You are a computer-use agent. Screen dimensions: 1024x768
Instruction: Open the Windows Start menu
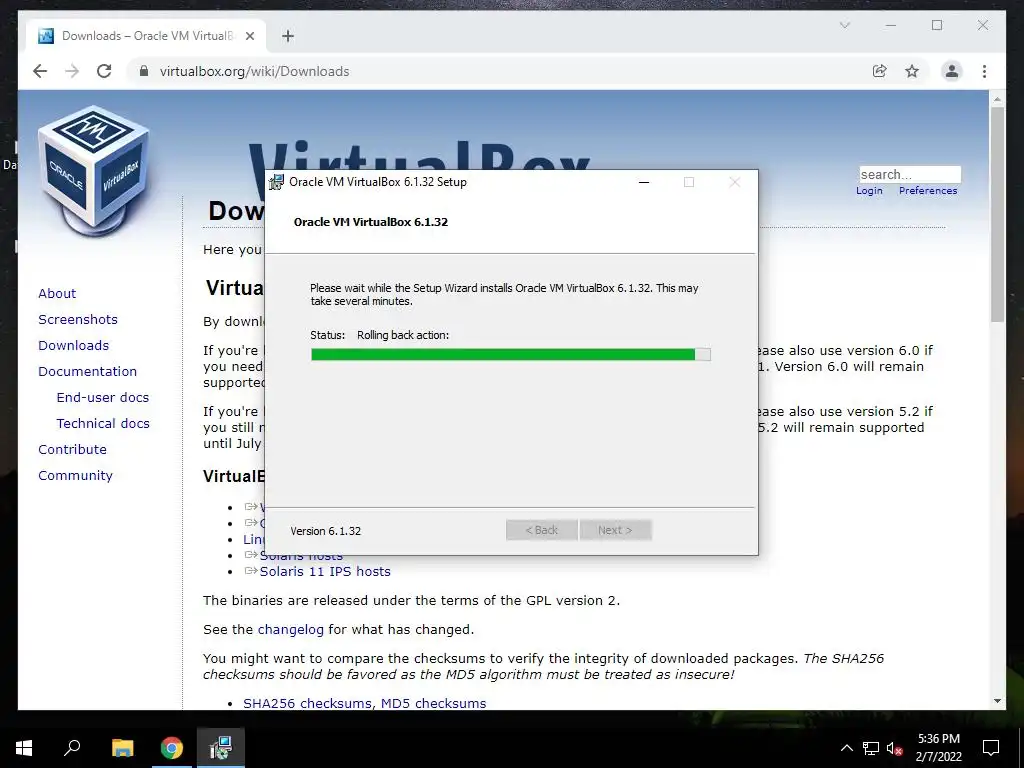(24, 748)
